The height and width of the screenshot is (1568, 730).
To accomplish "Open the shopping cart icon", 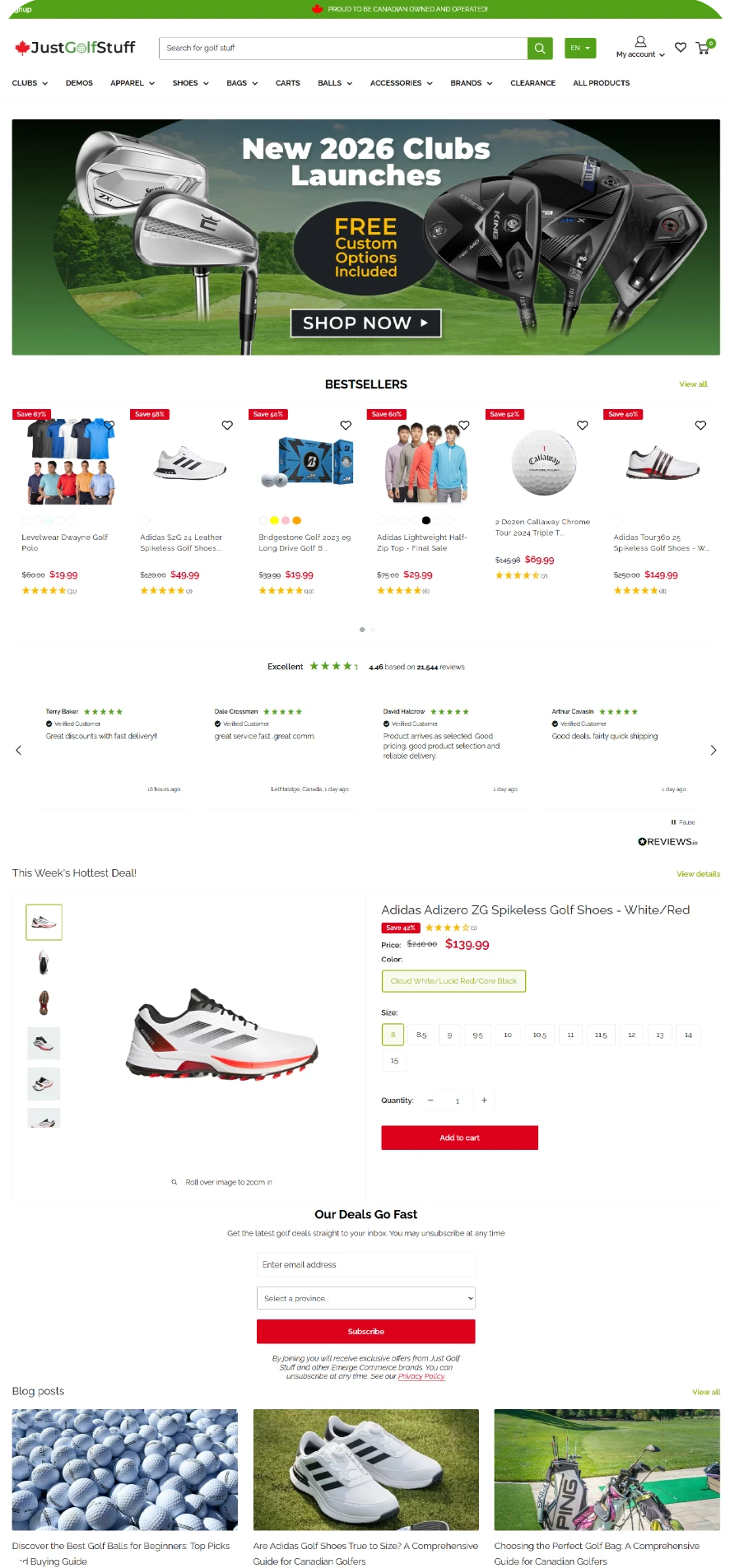I will point(704,48).
